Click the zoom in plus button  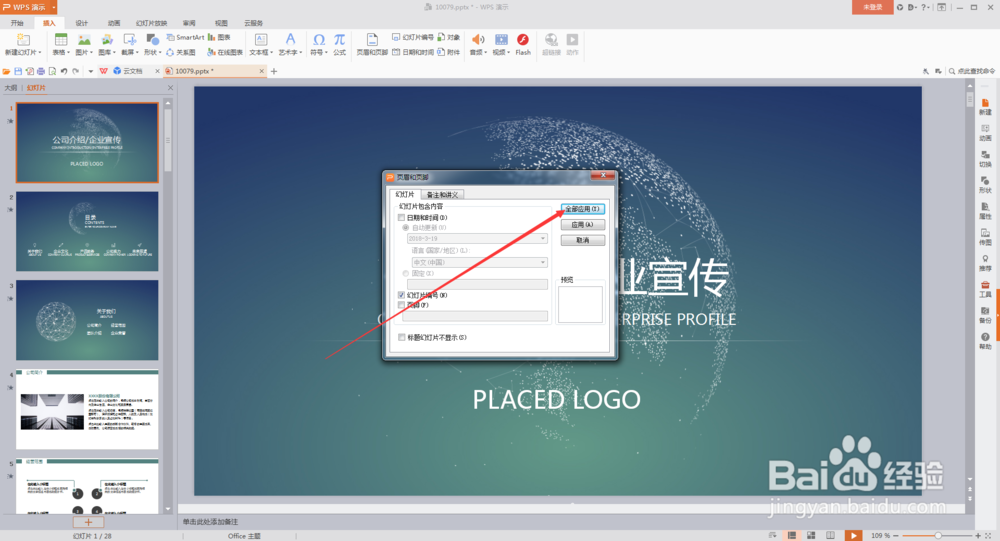pyautogui.click(x=978, y=535)
